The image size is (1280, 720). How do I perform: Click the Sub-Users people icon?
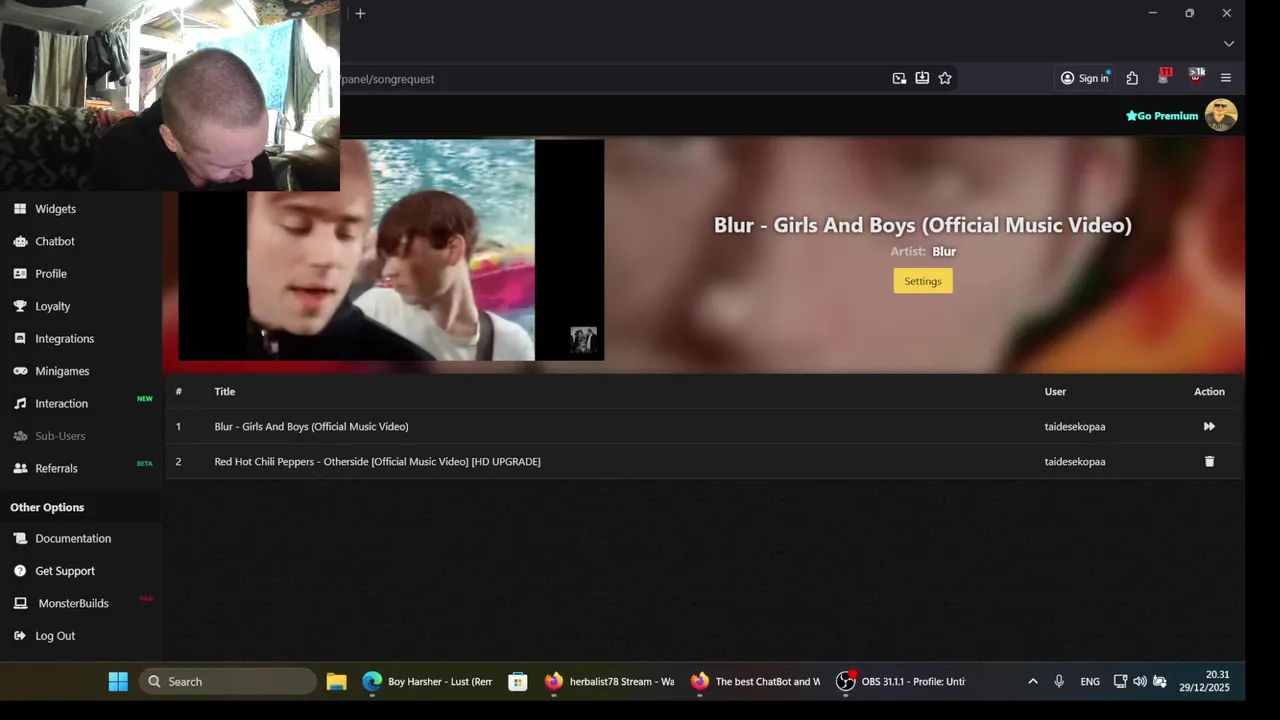coord(20,436)
